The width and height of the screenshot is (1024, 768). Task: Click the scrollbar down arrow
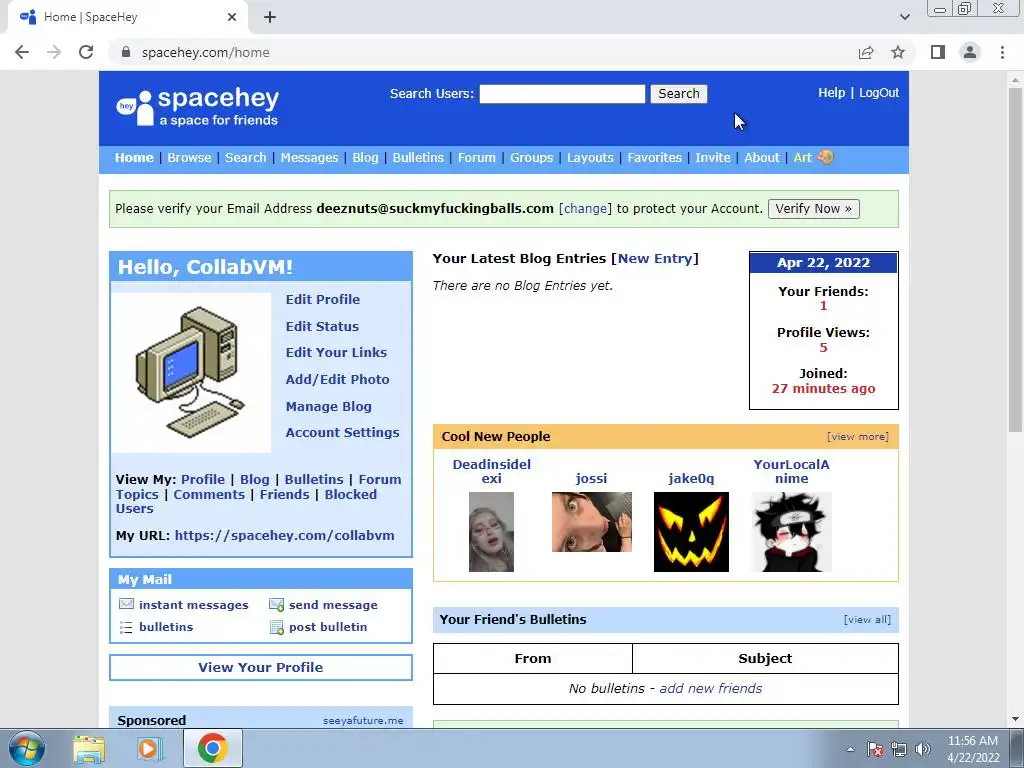coord(1015,719)
